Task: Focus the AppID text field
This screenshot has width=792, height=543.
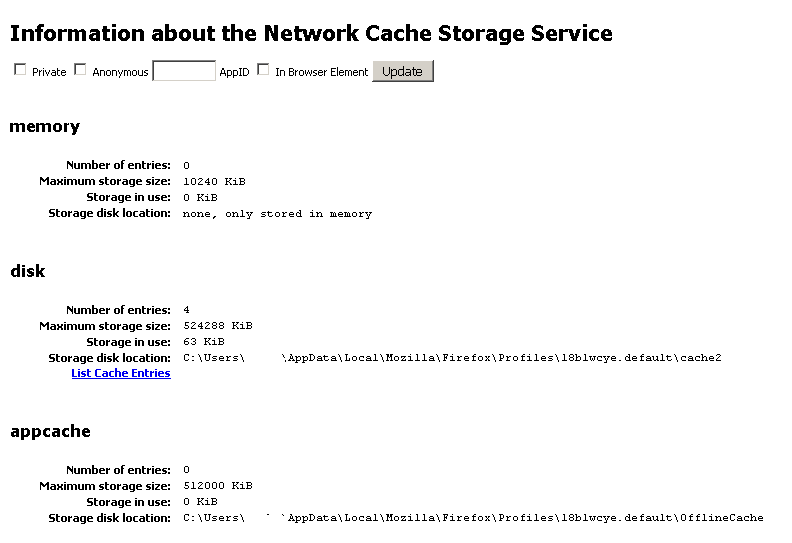Action: point(184,71)
